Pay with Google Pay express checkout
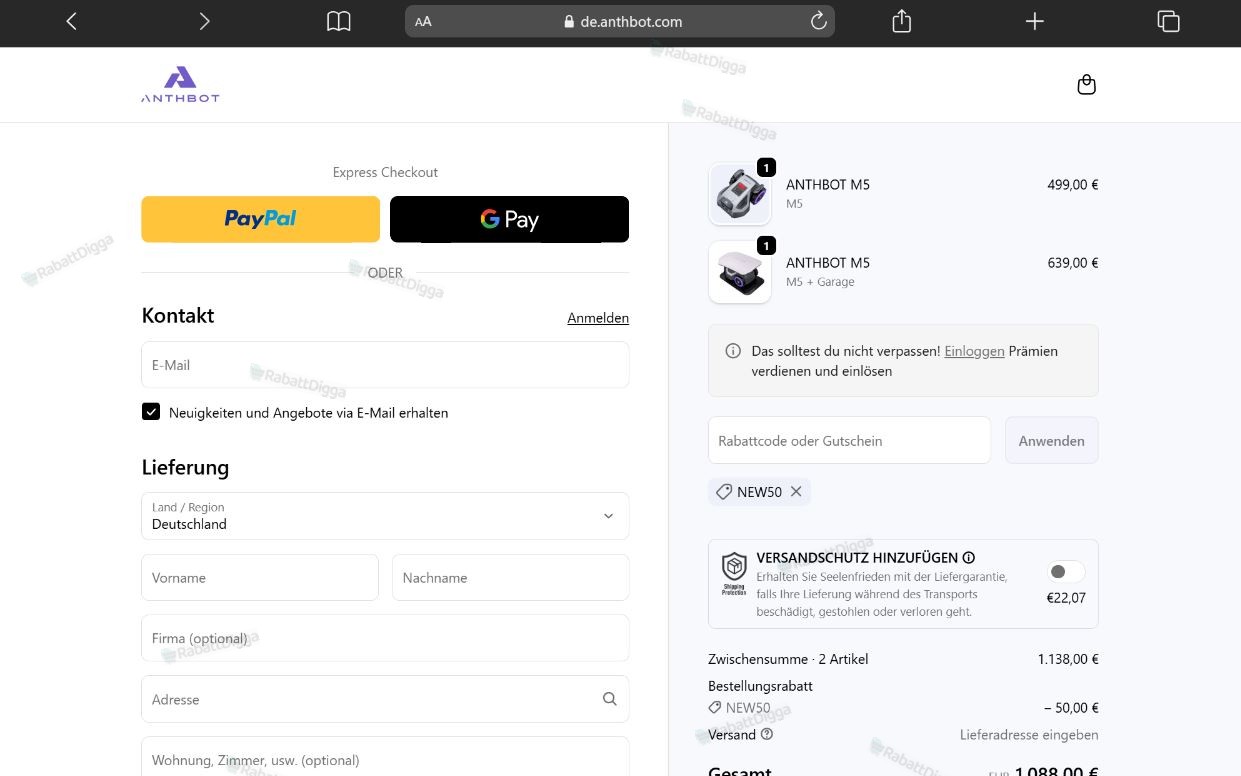The width and height of the screenshot is (1241, 776). 509,219
